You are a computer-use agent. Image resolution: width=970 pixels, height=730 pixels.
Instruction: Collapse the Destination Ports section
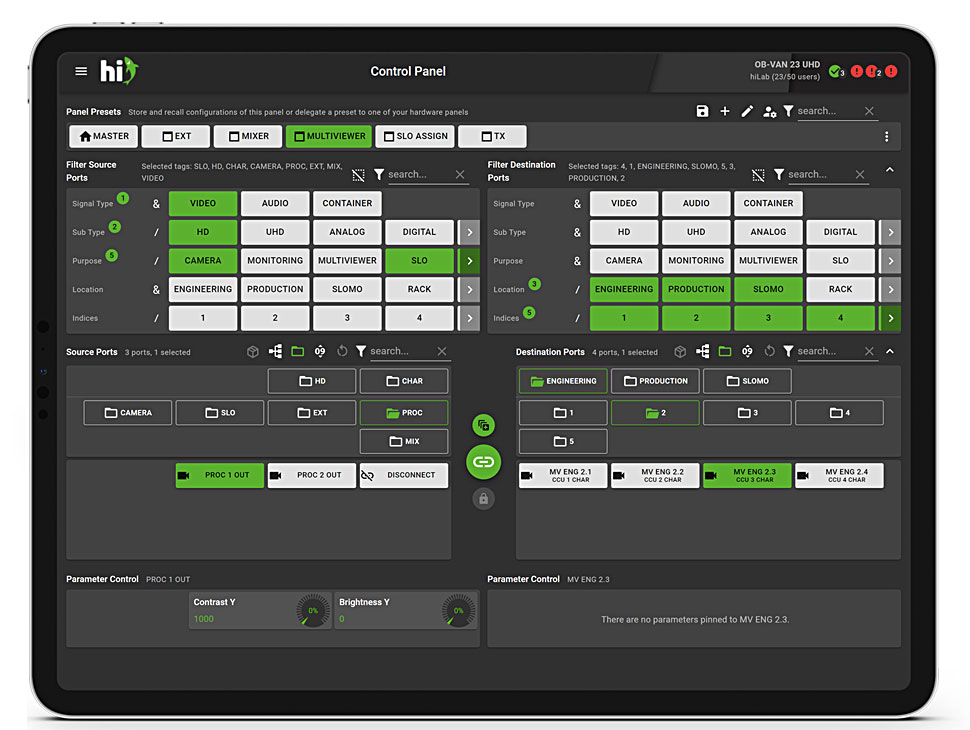tap(890, 351)
